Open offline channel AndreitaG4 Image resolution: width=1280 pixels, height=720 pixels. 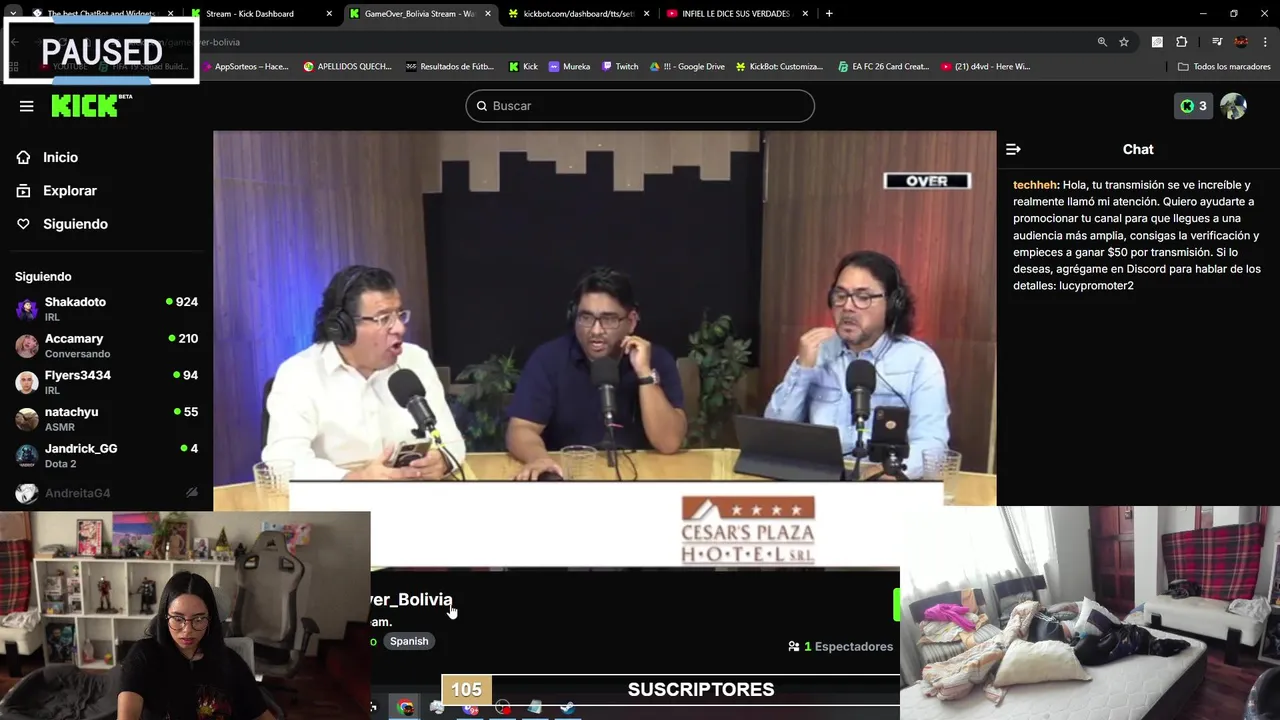[x=106, y=493]
